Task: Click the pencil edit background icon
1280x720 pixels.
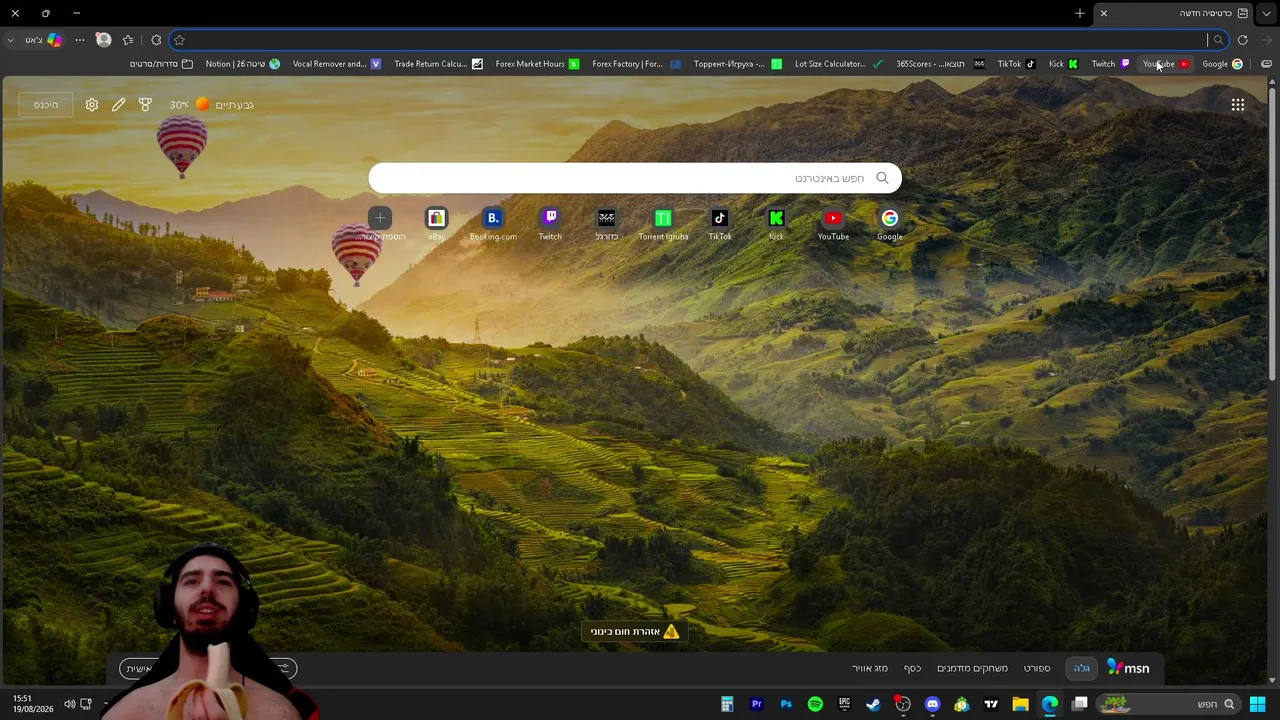Action: tap(119, 105)
